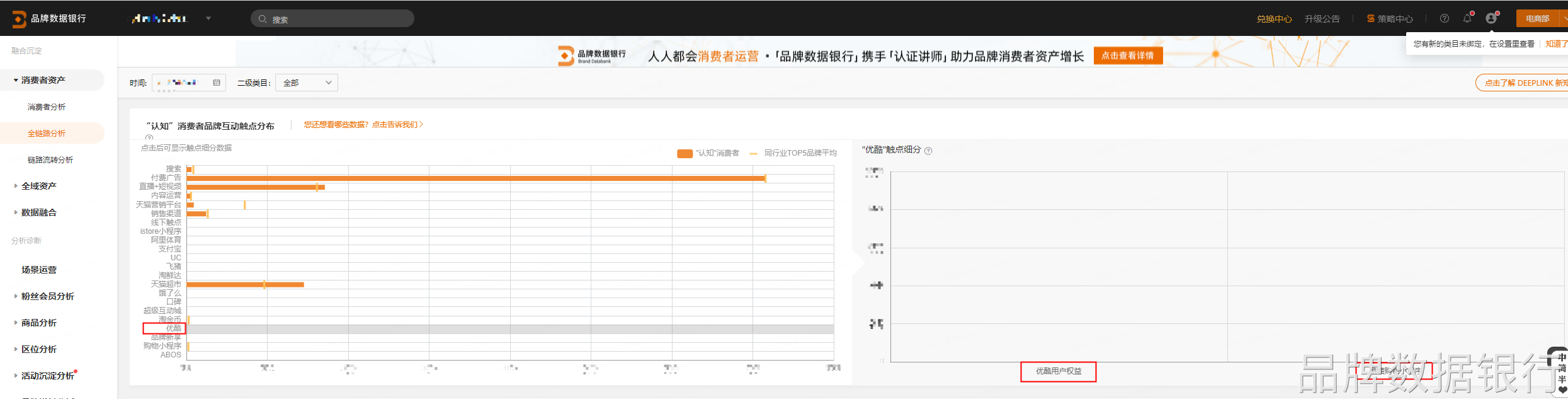The image size is (1568, 399).
Task: Click the Brand Databank banner logo
Action: pyautogui.click(x=592, y=55)
